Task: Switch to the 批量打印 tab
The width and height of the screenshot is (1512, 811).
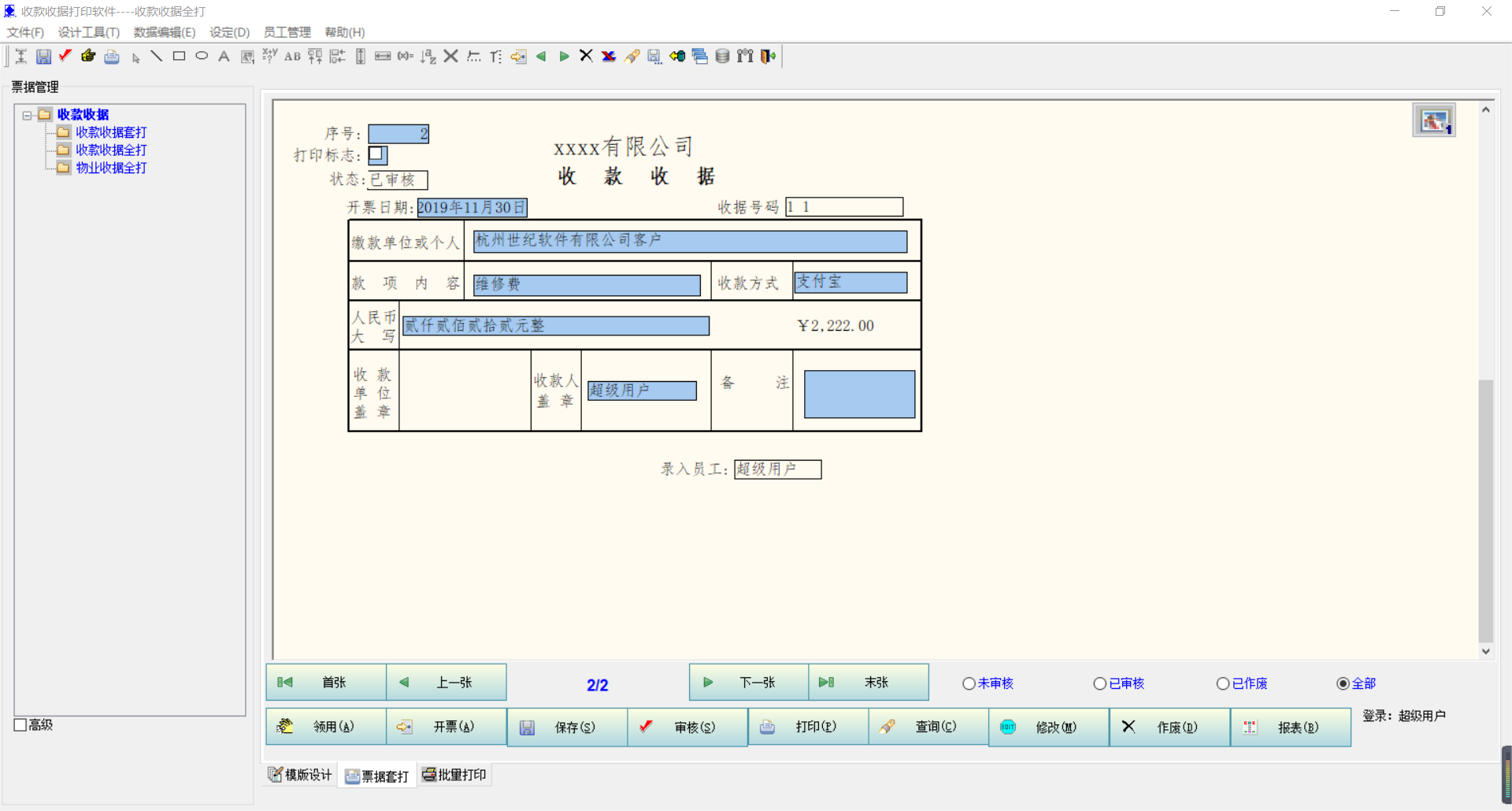Action: coord(454,775)
